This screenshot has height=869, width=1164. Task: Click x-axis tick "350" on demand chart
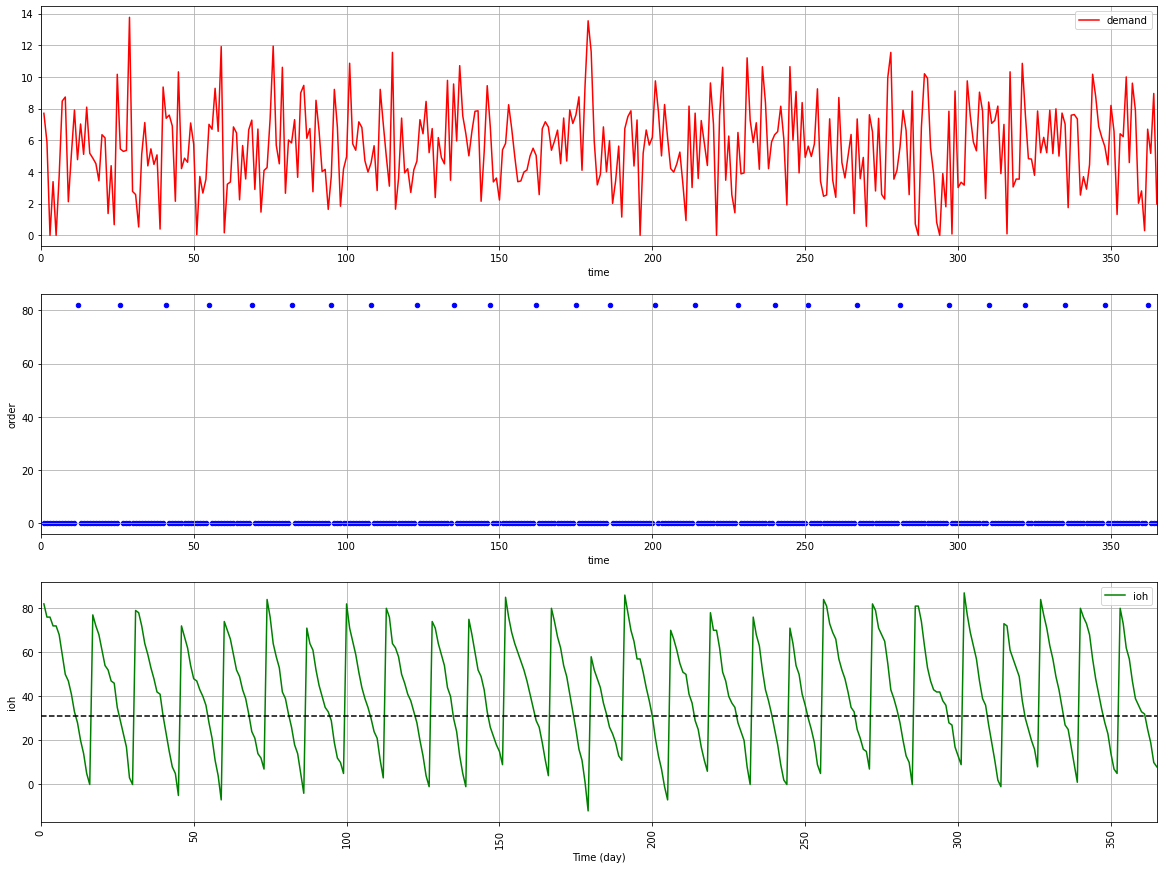click(x=1111, y=258)
